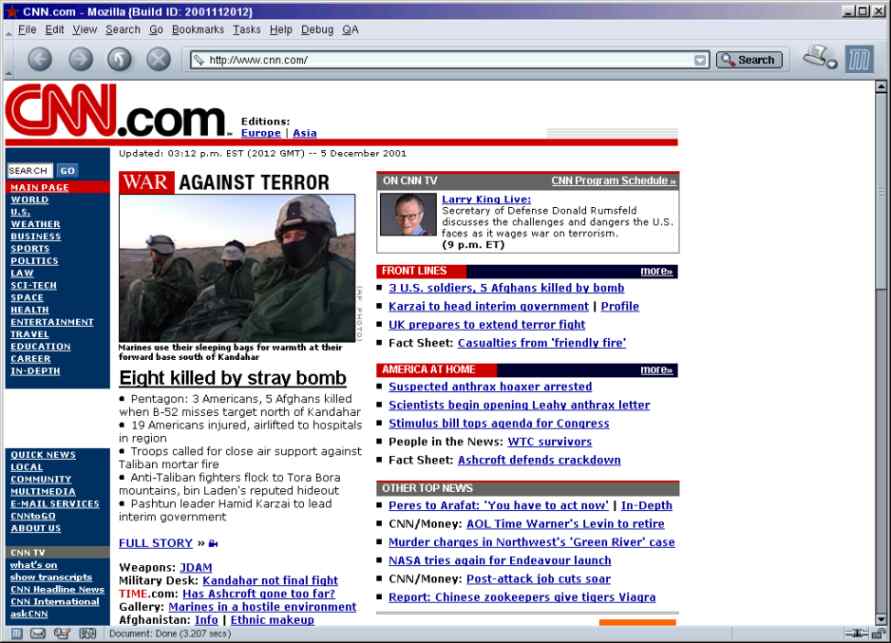Viewport: 891px width, 643px height.
Task: Reload the page using the circular arrow
Action: pos(119,59)
